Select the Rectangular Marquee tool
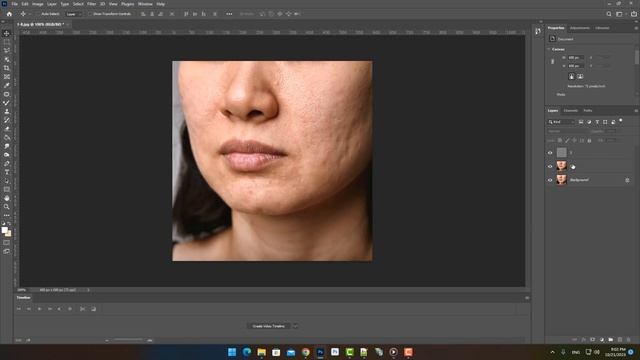The image size is (640, 360). pos(7,42)
